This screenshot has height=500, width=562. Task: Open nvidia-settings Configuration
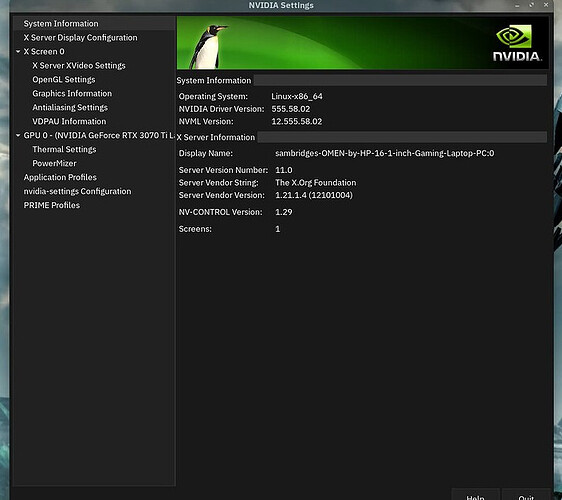(x=77, y=191)
